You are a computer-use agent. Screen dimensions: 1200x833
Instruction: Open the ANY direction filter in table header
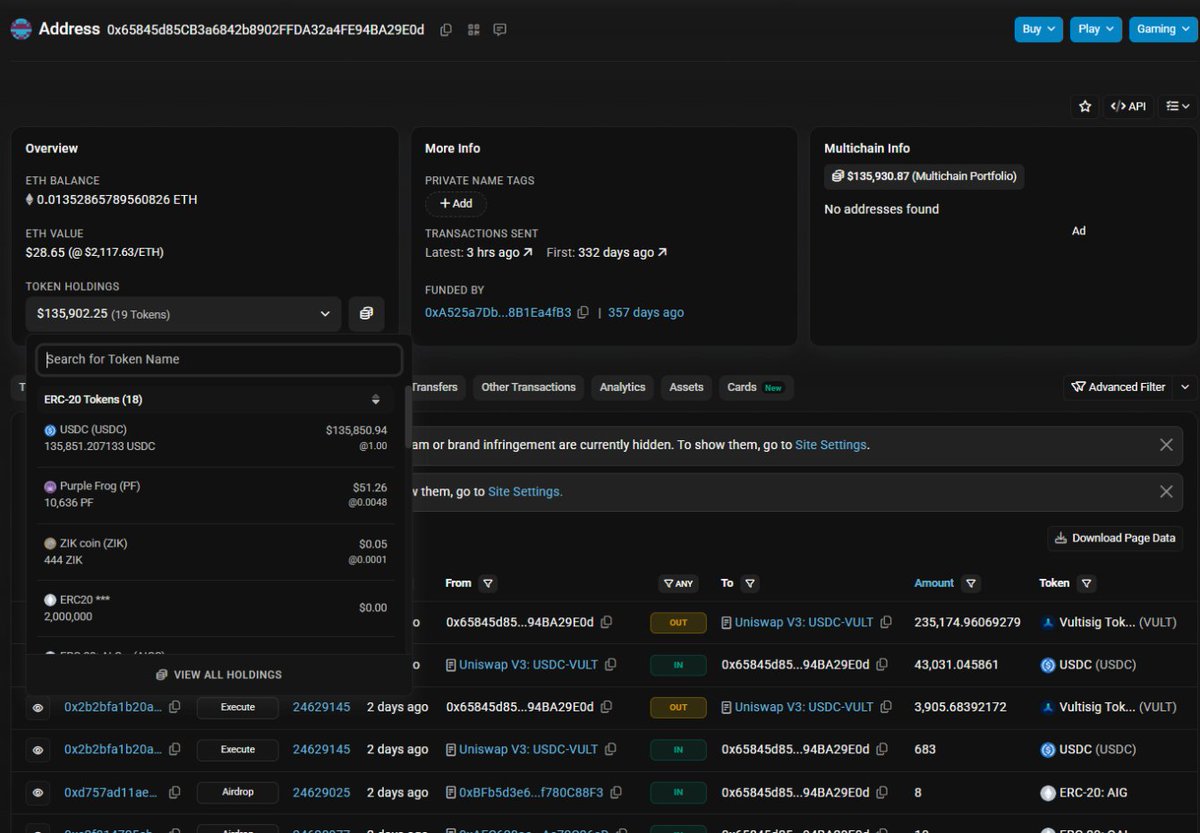point(679,583)
